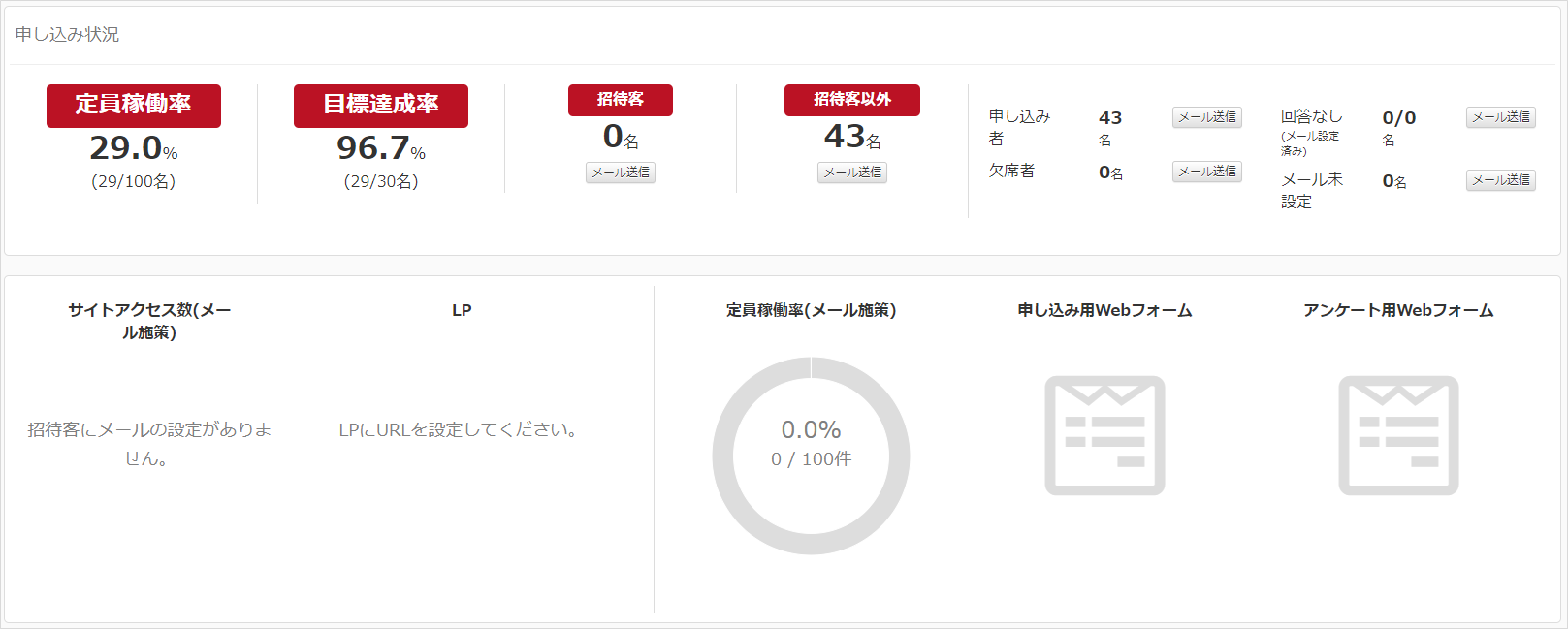Viewport: 1568px width, 629px height.
Task: Click the 申し込み用Webフォーム form icon
Action: 1104,435
